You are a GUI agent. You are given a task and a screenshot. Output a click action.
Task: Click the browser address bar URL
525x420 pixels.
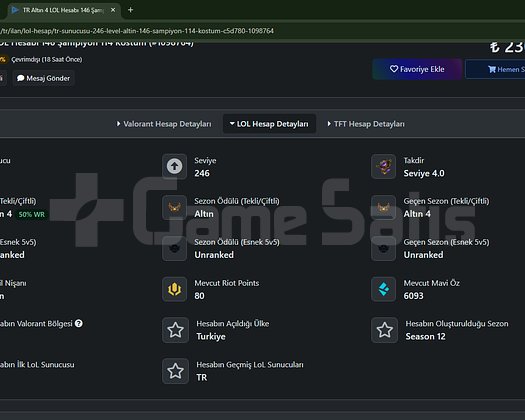click(137, 31)
